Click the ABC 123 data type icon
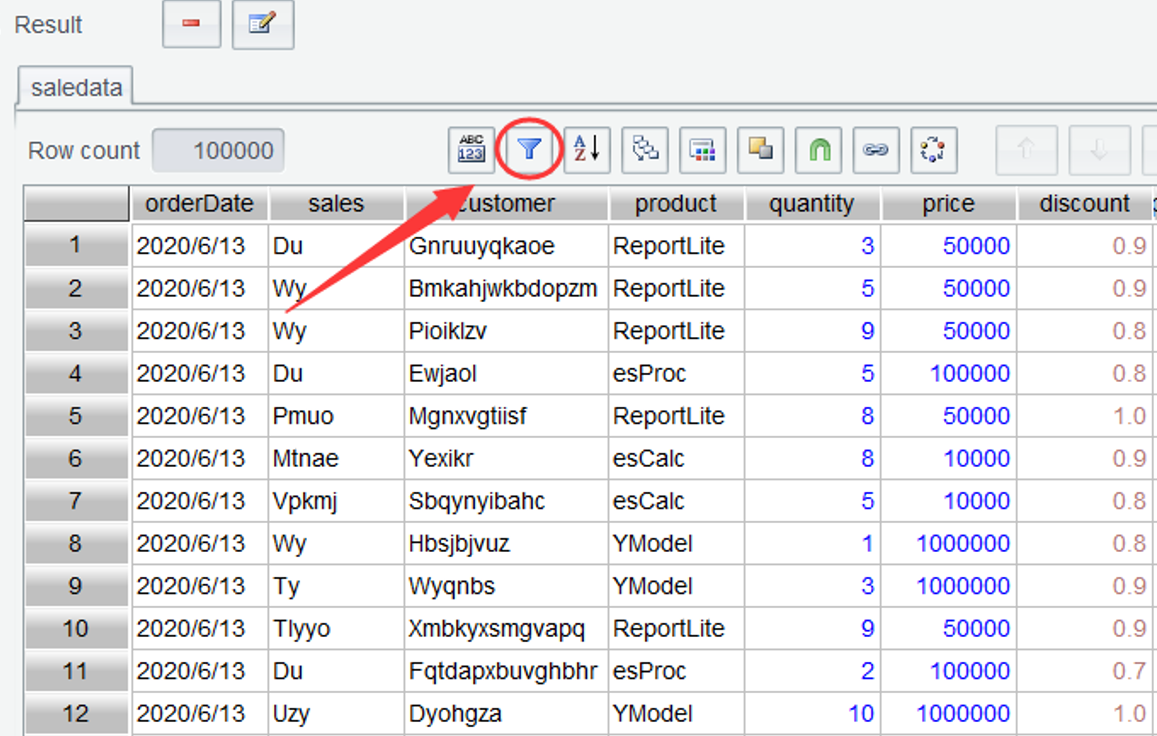 point(471,150)
